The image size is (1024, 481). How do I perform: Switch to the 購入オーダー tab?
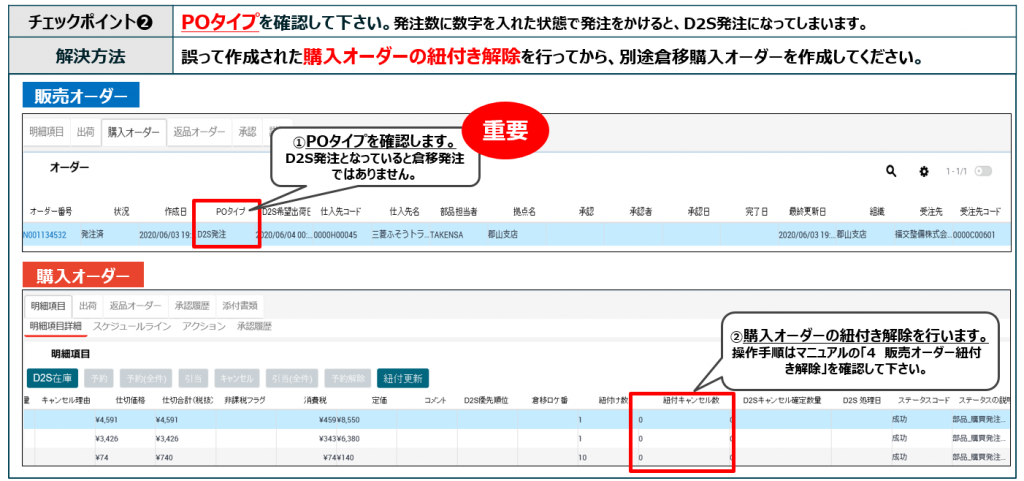pos(133,132)
